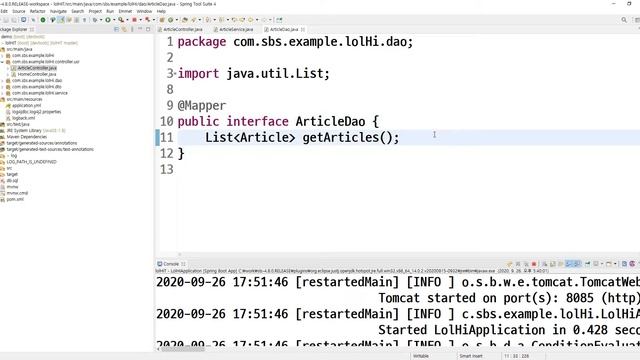
Task: Select ArticleController.java in Package Explorer
Action: pos(37,68)
